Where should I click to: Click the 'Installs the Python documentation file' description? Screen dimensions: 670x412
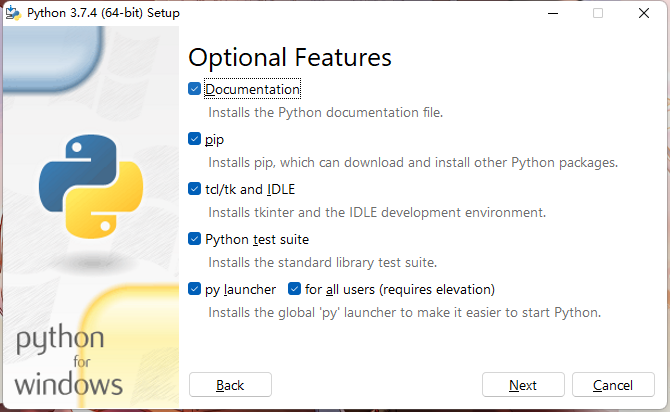click(x=325, y=112)
